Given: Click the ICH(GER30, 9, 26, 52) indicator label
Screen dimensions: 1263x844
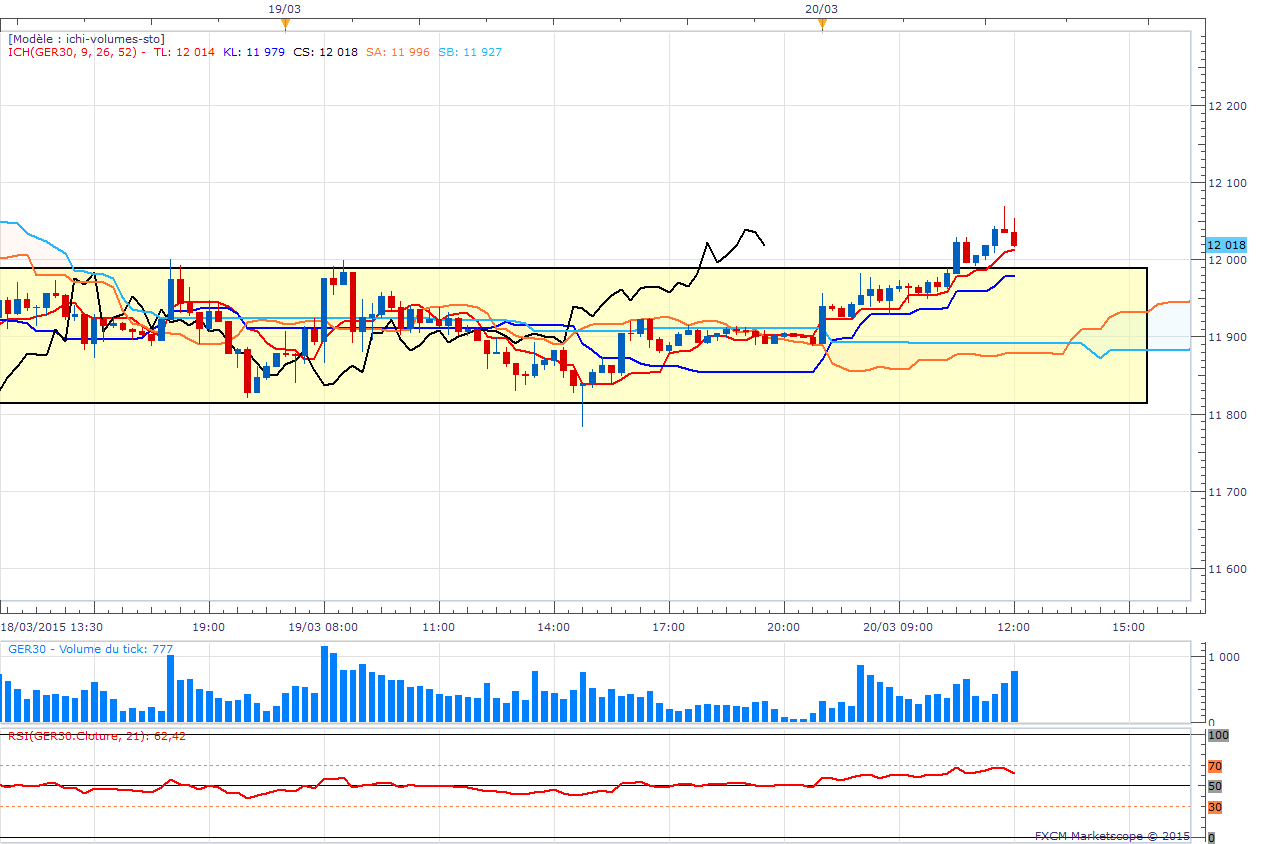Looking at the screenshot, I should point(75,52).
